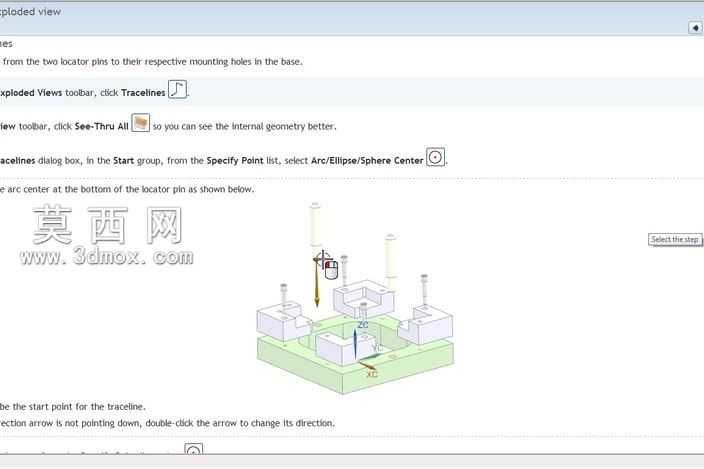Click the Arc/Ellipse/Sphere Center icon
This screenshot has width=704, height=469.
435,157
